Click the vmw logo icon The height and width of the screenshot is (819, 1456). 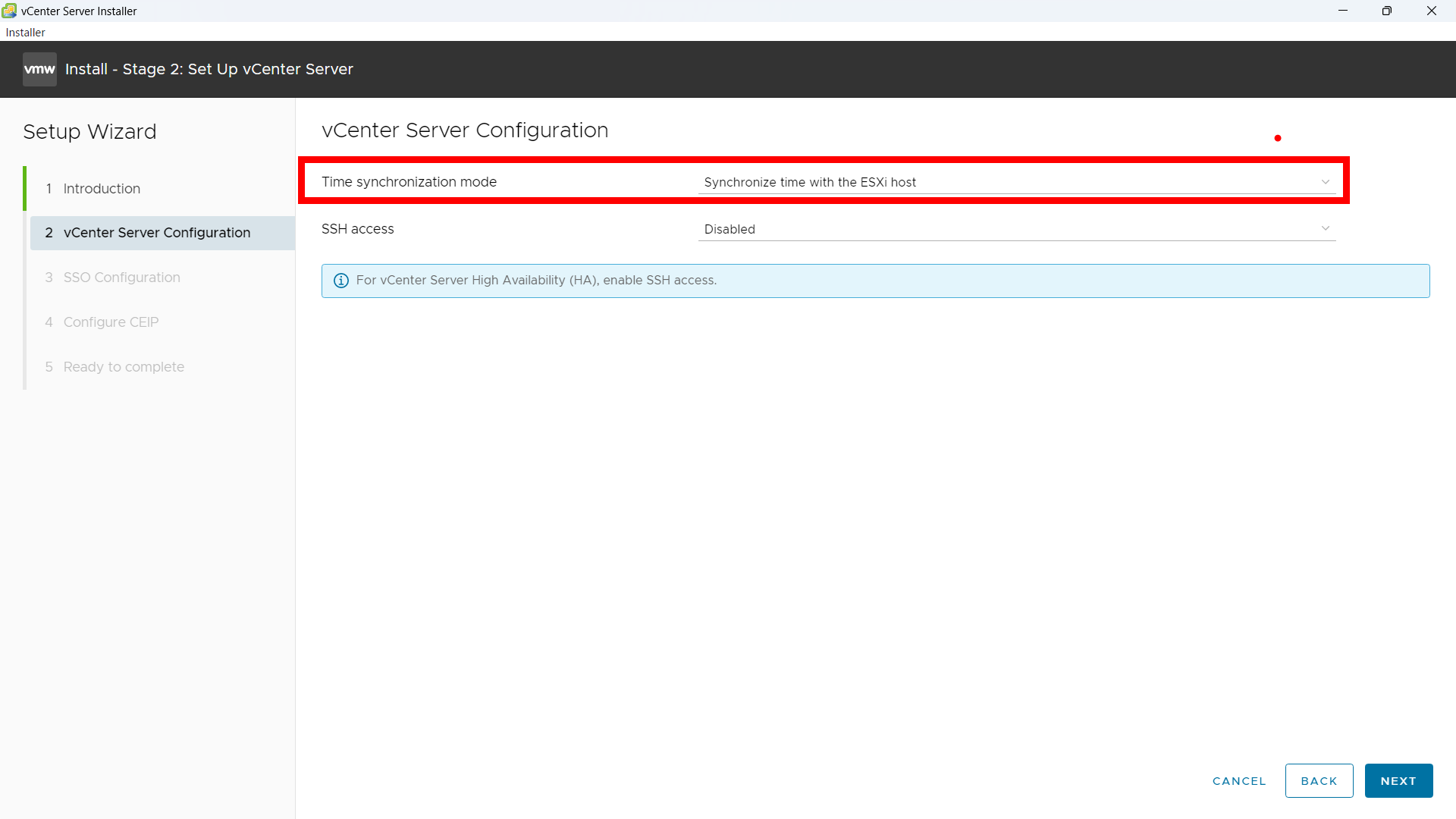(x=39, y=69)
